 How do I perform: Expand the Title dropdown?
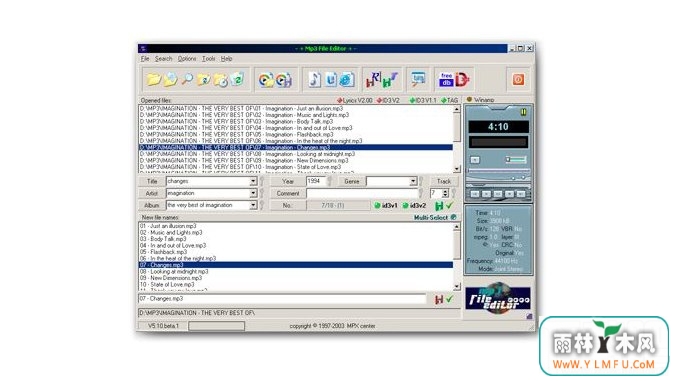point(253,181)
